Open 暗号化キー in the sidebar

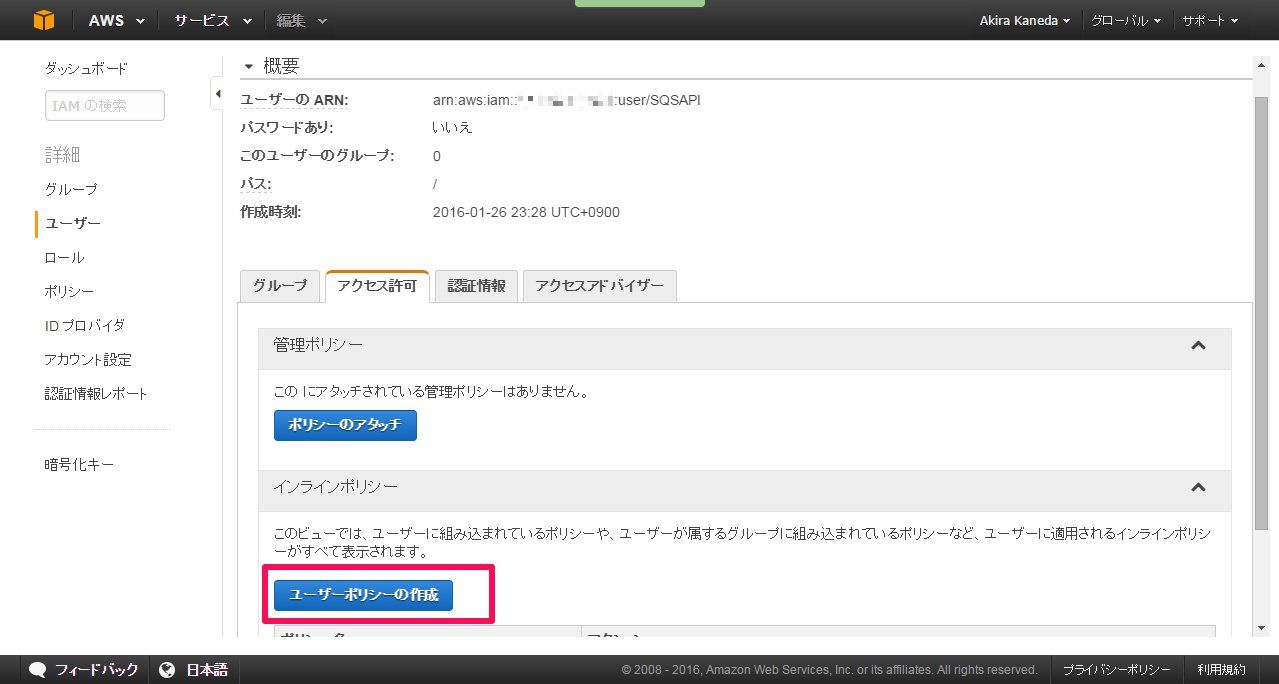coord(79,464)
